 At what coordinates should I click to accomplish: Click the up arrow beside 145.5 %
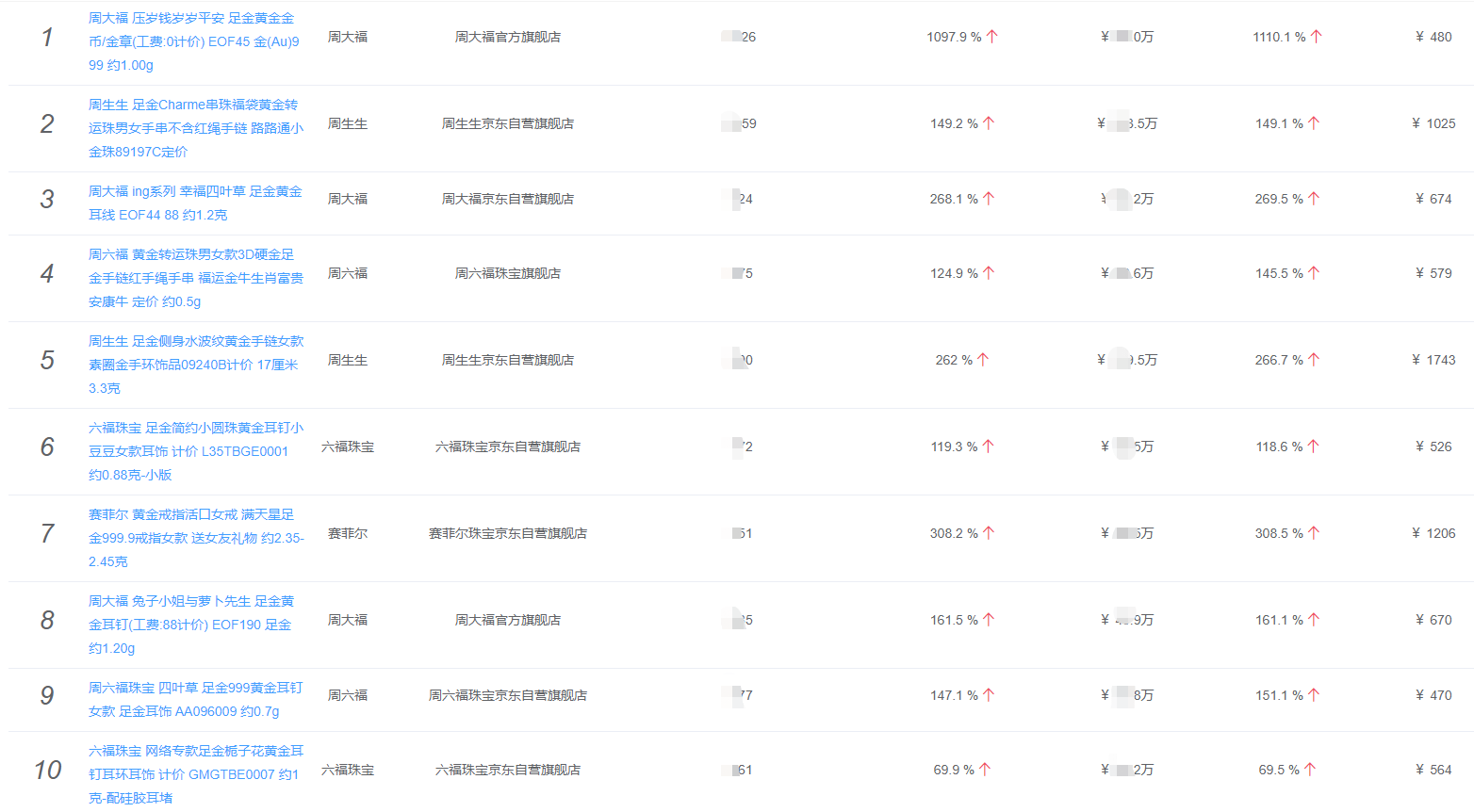pyautogui.click(x=1314, y=273)
